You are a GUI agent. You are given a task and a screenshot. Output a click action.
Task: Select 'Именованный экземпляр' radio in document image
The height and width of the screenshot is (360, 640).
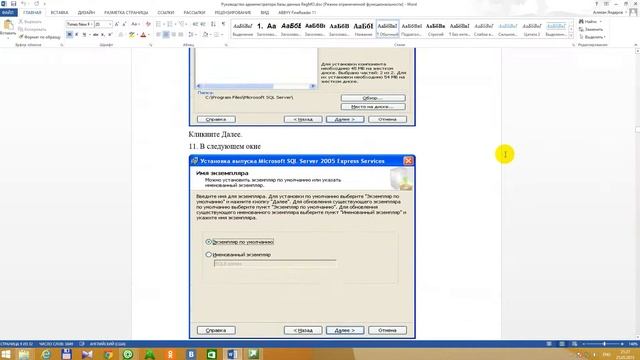(x=209, y=254)
